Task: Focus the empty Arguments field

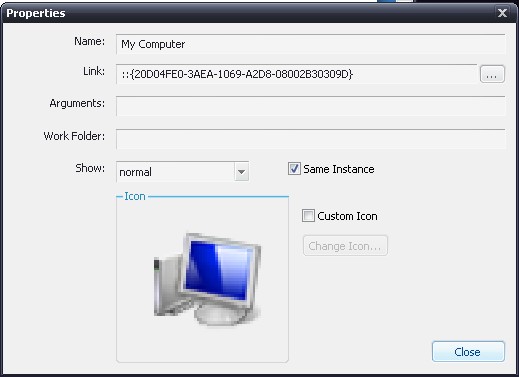Action: (310, 106)
